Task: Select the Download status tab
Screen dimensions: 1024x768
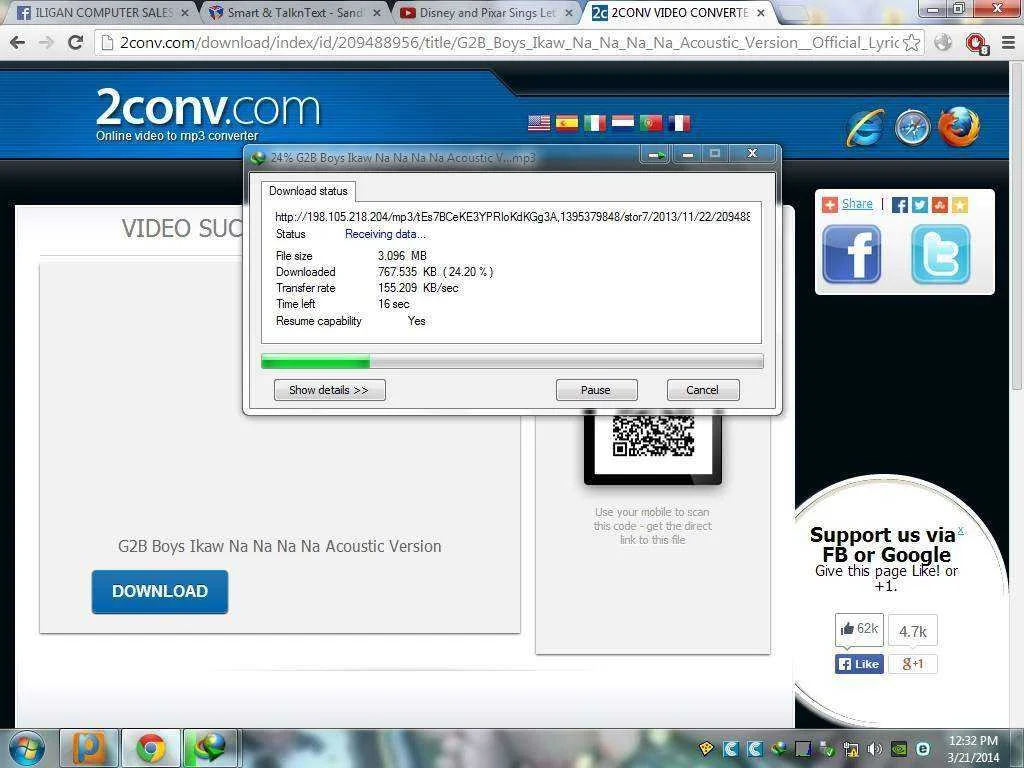Action: 308,191
